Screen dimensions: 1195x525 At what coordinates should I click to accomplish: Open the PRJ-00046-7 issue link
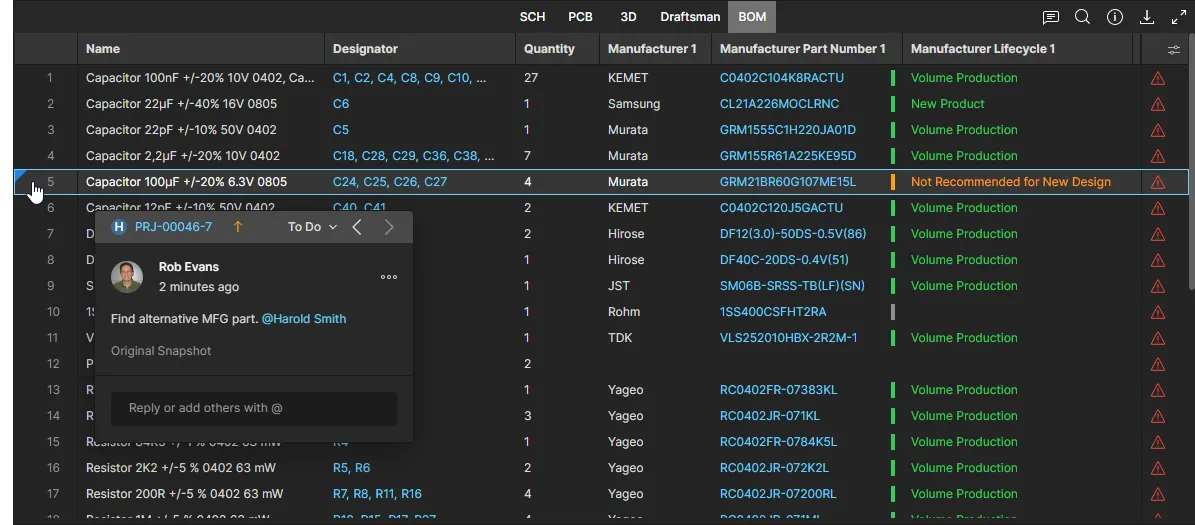[173, 227]
